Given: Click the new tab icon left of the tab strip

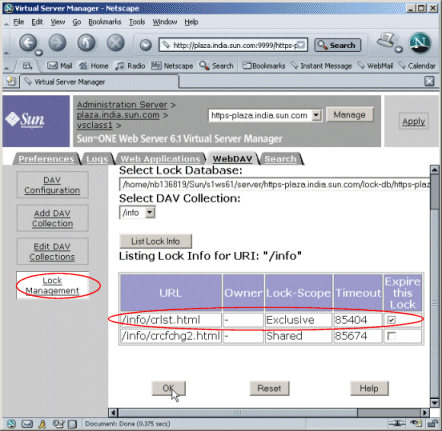Looking at the screenshot, I should (x=11, y=81).
